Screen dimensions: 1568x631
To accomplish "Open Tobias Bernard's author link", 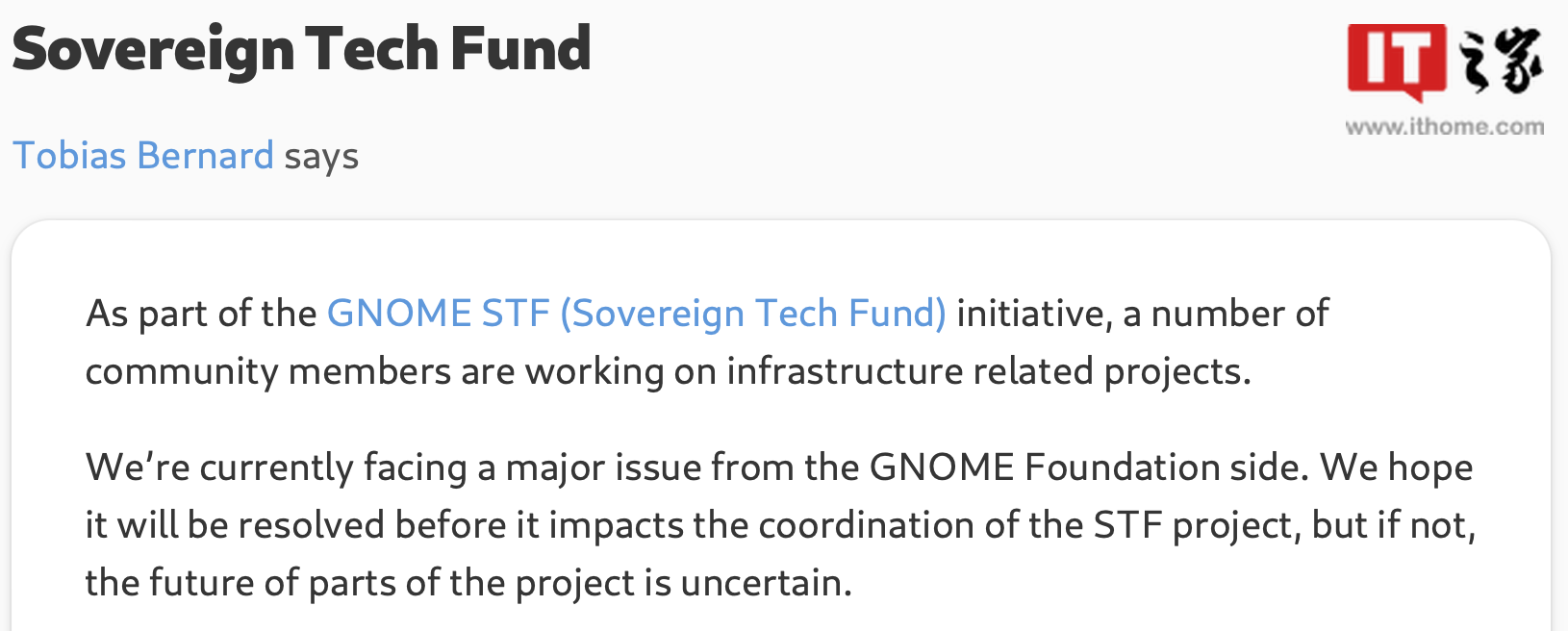I will click(x=143, y=155).
